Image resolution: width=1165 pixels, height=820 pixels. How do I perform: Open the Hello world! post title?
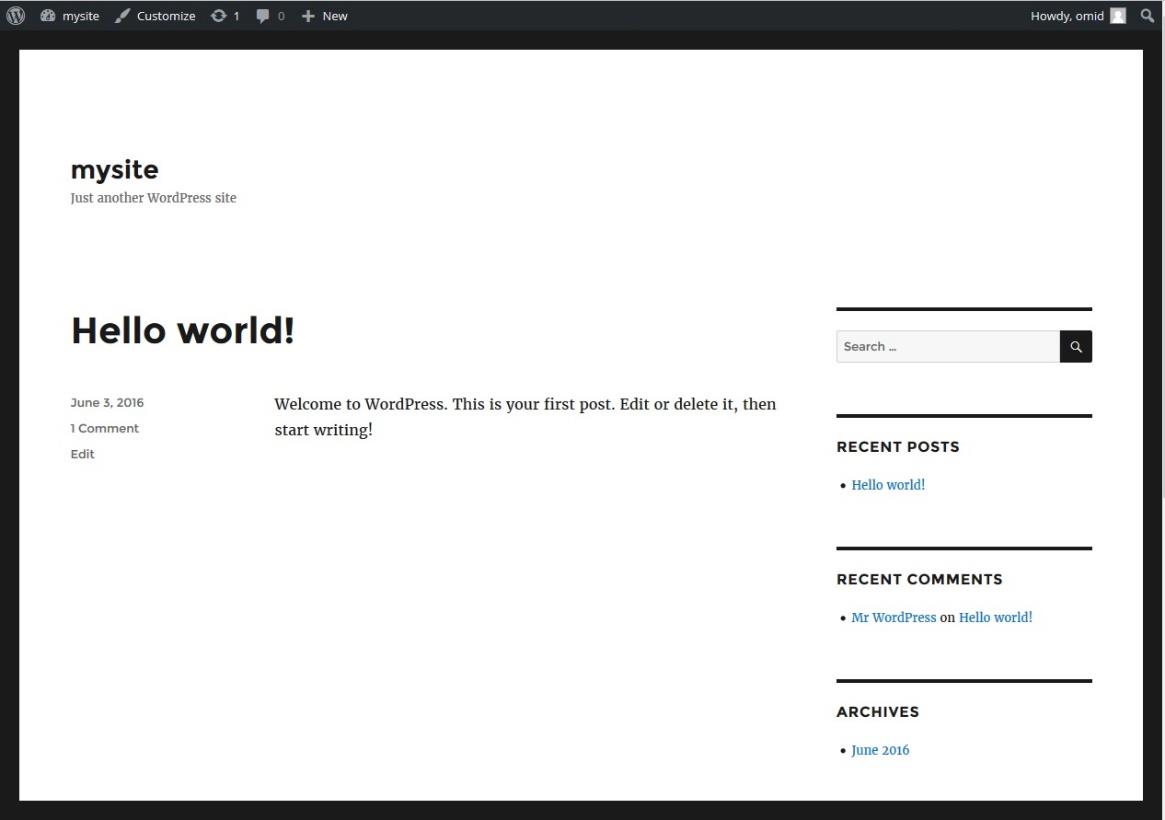pos(182,330)
